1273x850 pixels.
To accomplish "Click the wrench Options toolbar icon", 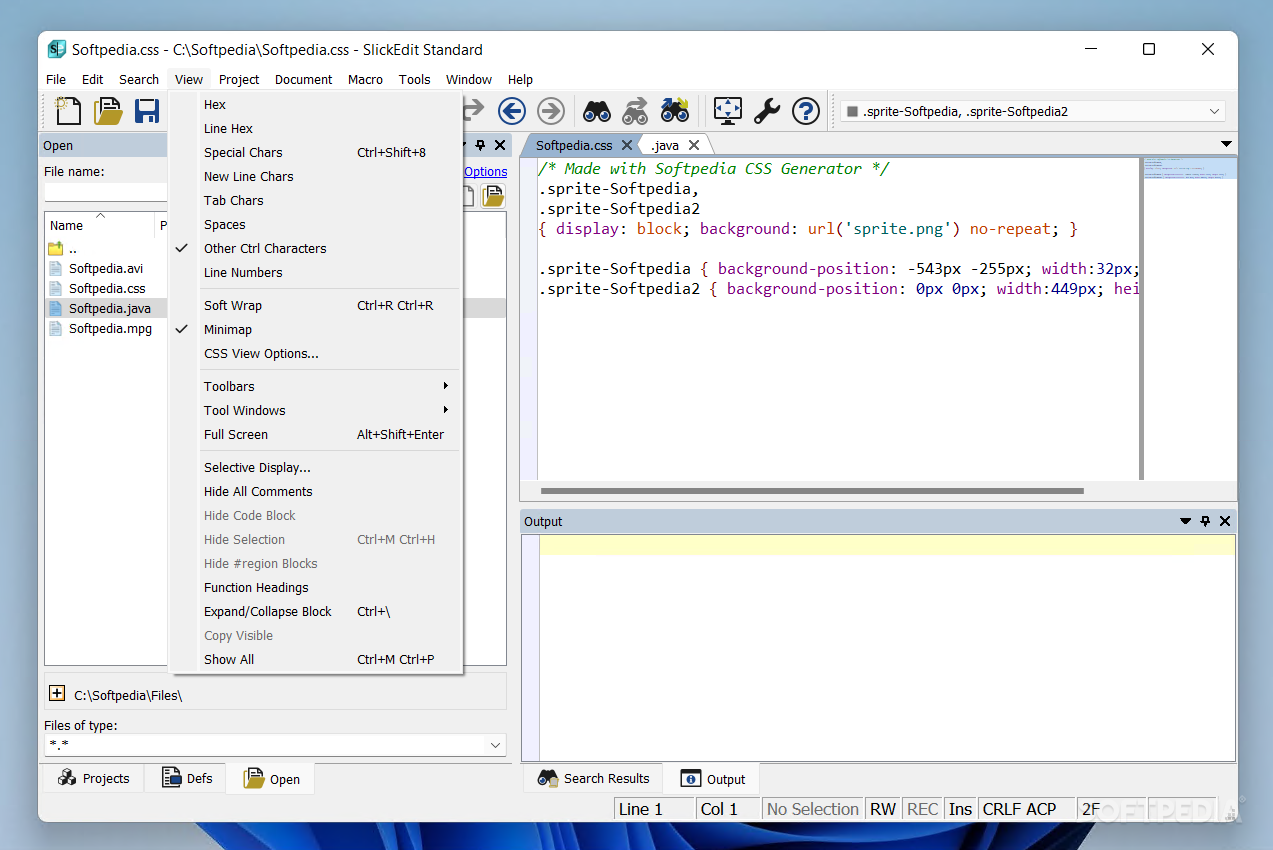I will click(x=767, y=110).
